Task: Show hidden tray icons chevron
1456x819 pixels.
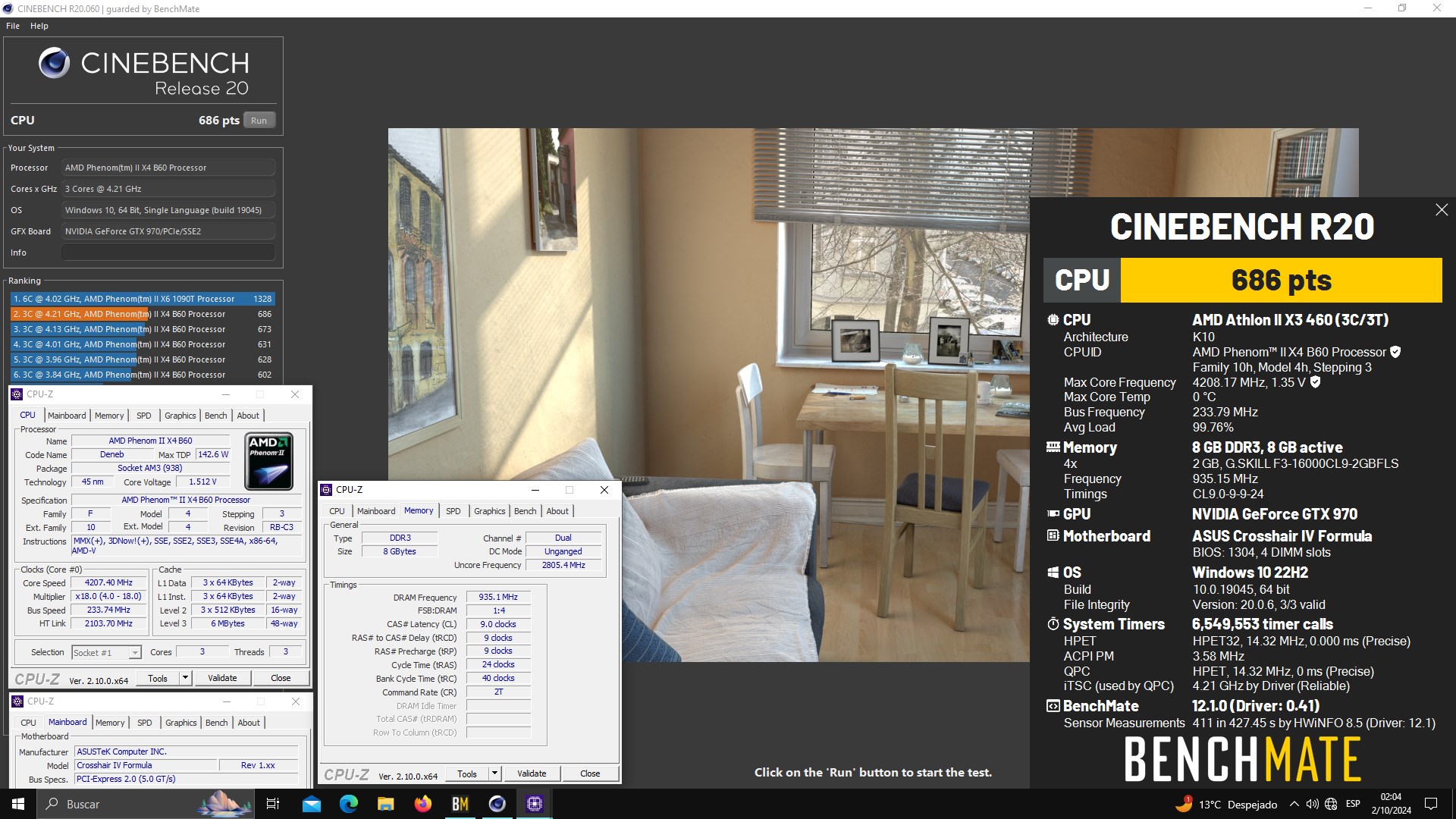Action: [x=1294, y=804]
